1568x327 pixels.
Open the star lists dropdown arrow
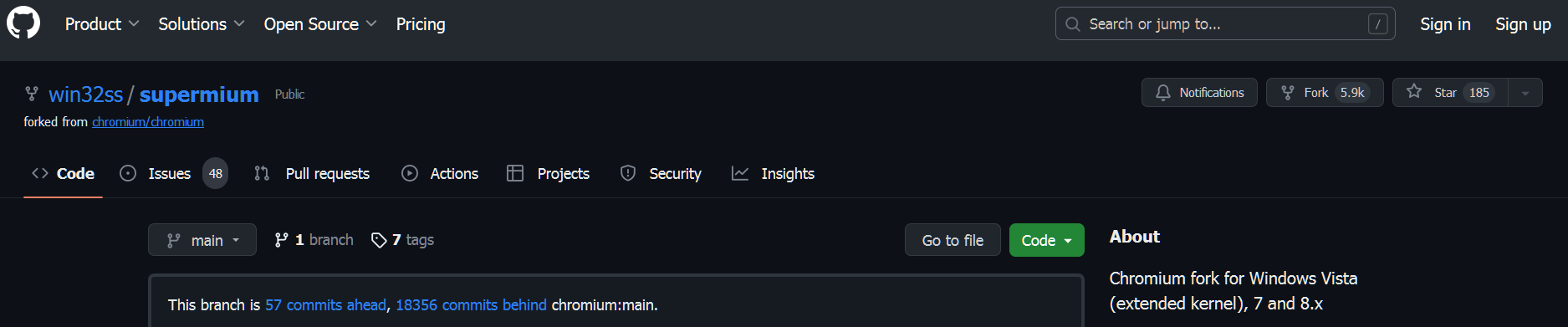[x=1525, y=92]
